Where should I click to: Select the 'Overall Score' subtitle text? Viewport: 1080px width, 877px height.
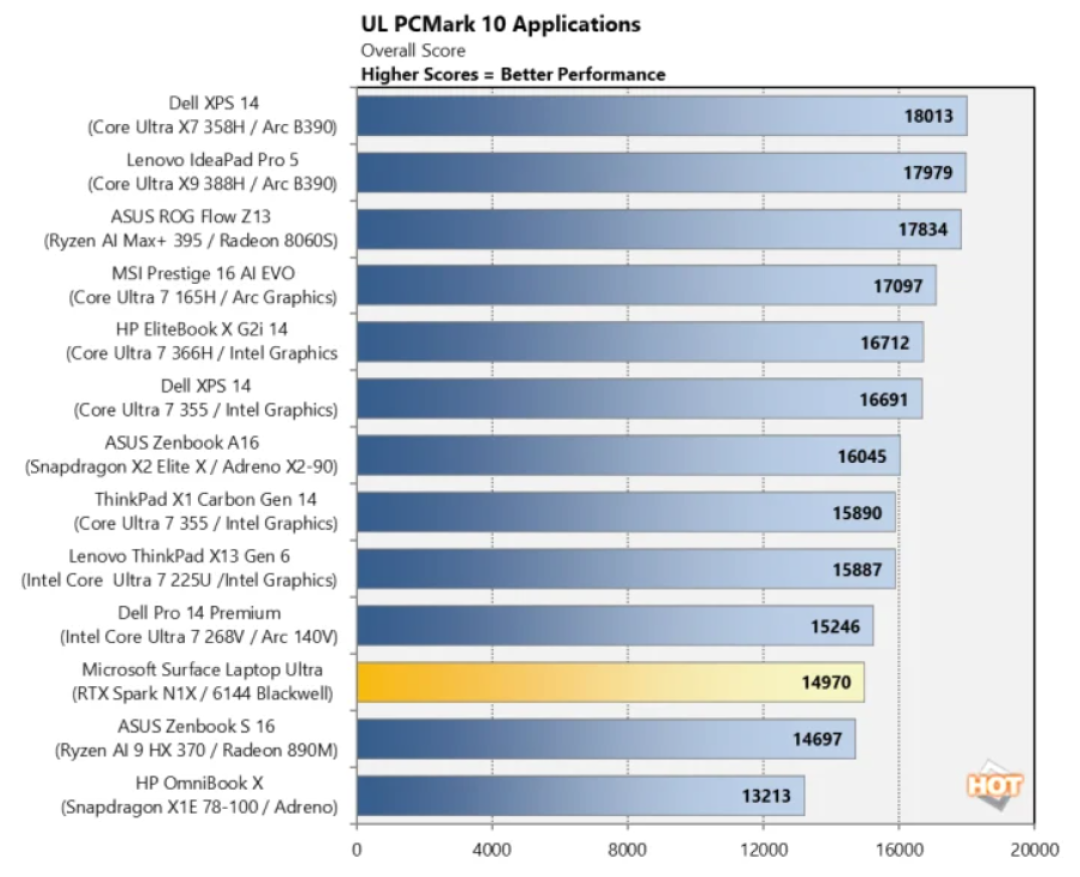click(x=413, y=51)
